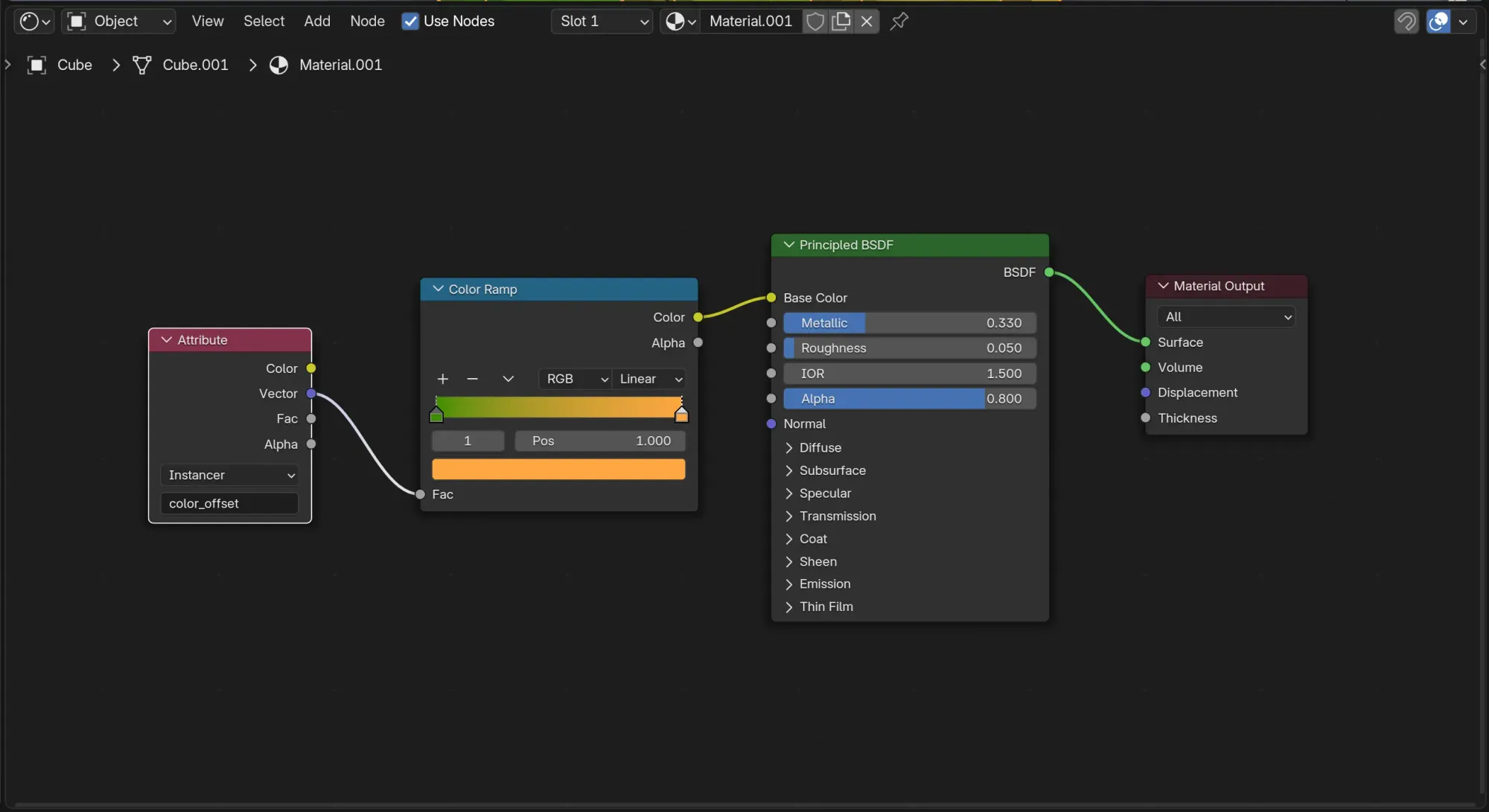Adjust the Alpha 0.800 slider
This screenshot has width=1489, height=812.
click(x=910, y=398)
